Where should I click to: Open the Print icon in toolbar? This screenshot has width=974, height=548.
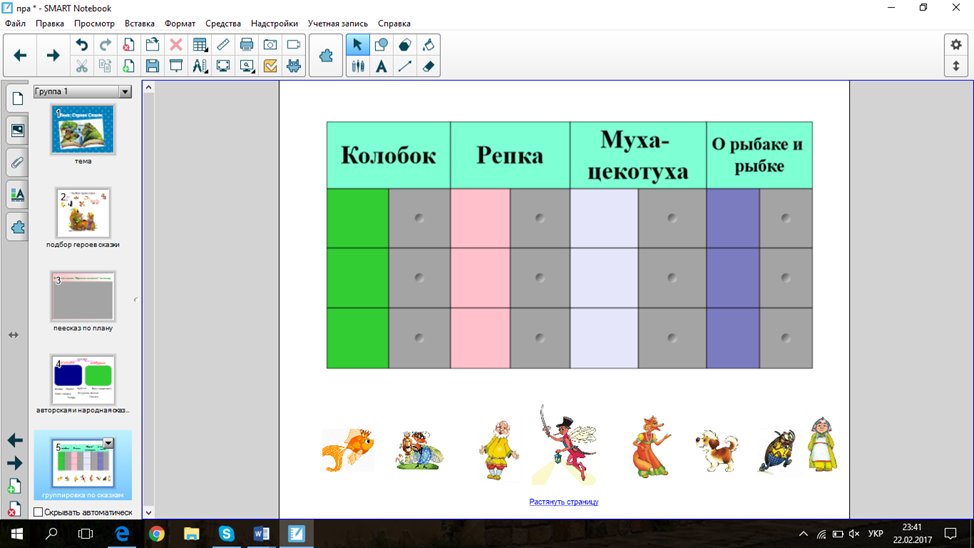[246, 45]
